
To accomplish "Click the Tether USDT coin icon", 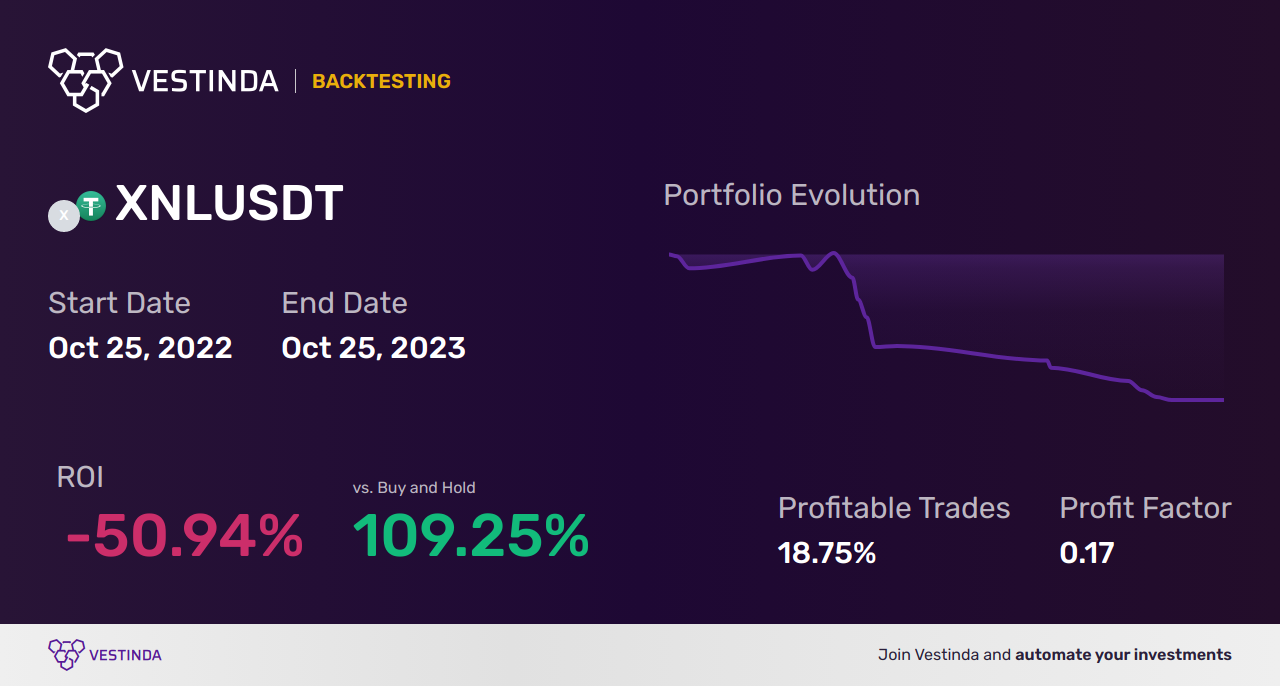I will click(91, 206).
